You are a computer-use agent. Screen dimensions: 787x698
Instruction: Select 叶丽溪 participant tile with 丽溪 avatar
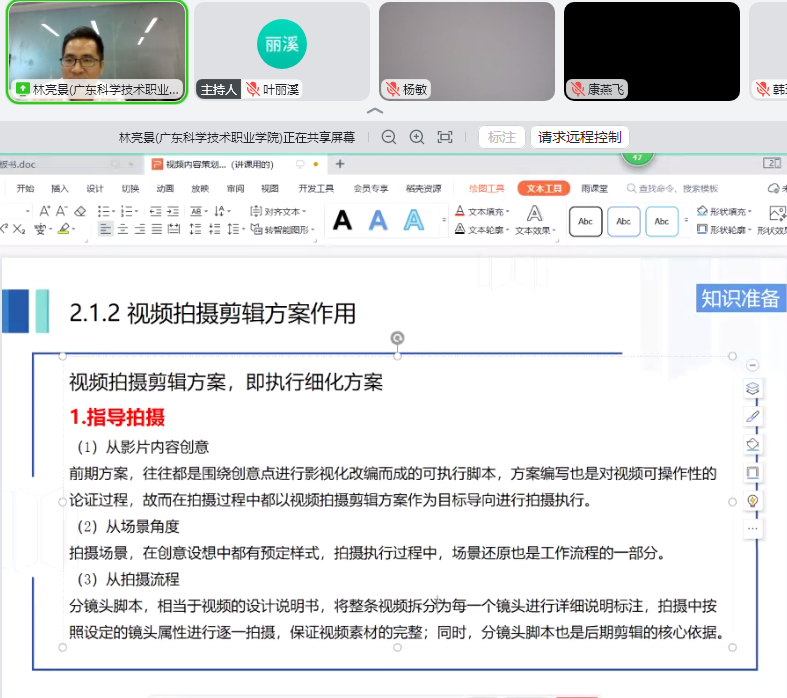(x=282, y=52)
